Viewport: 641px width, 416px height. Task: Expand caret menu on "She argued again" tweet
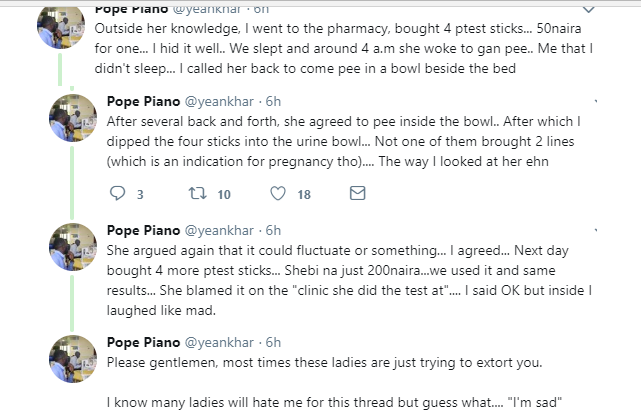(597, 230)
